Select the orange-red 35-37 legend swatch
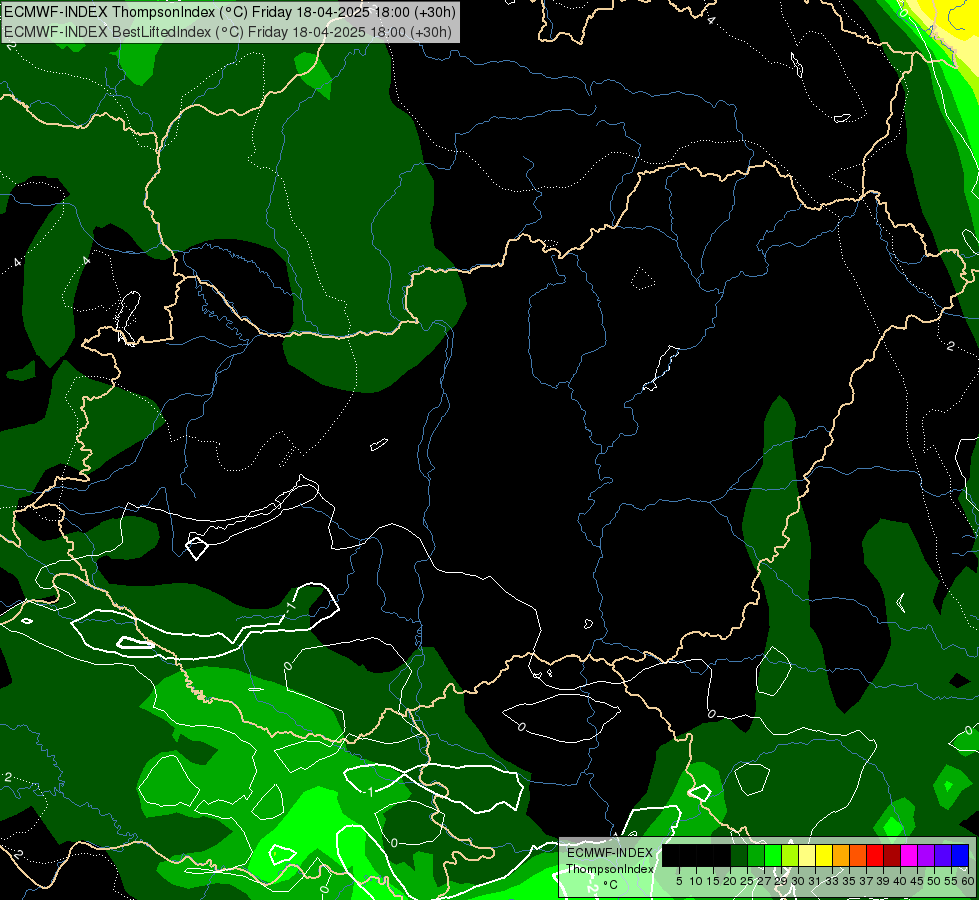This screenshot has width=979, height=900. [858, 855]
